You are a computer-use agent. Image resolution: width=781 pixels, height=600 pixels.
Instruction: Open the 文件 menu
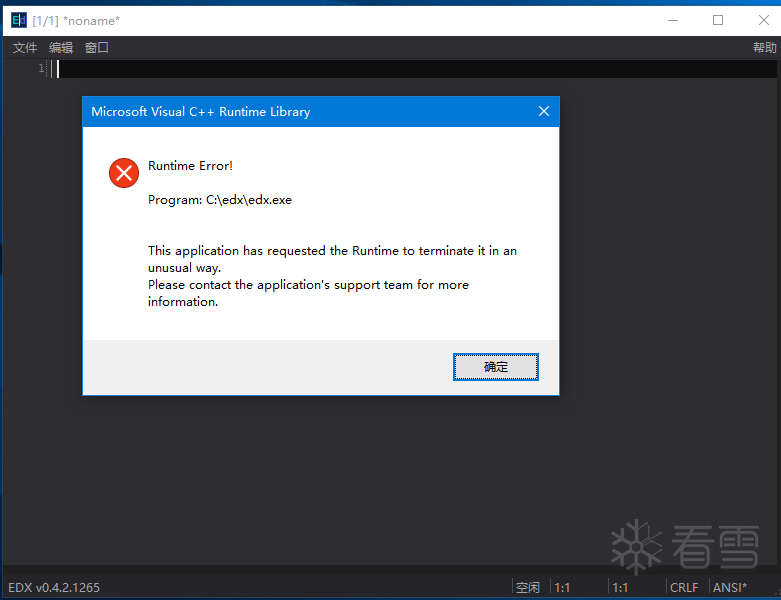[25, 48]
